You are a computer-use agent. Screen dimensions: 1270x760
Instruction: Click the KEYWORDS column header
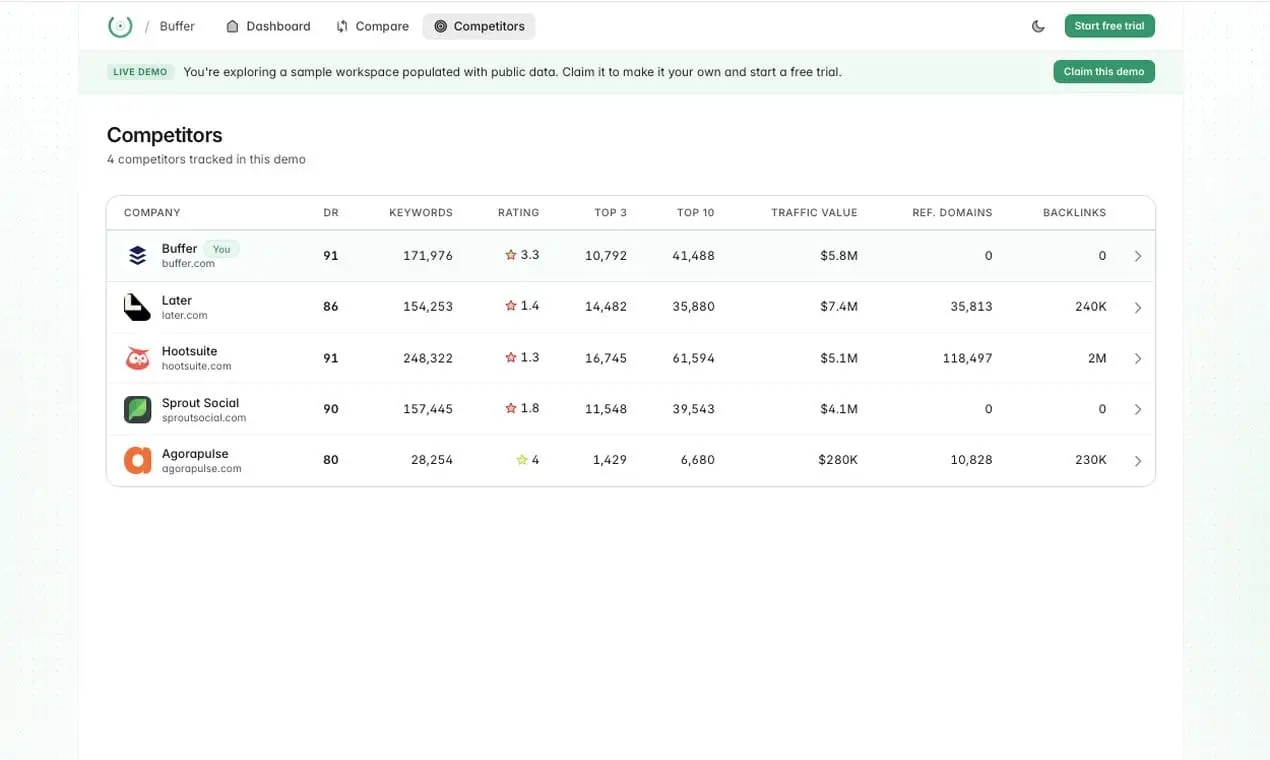(421, 213)
